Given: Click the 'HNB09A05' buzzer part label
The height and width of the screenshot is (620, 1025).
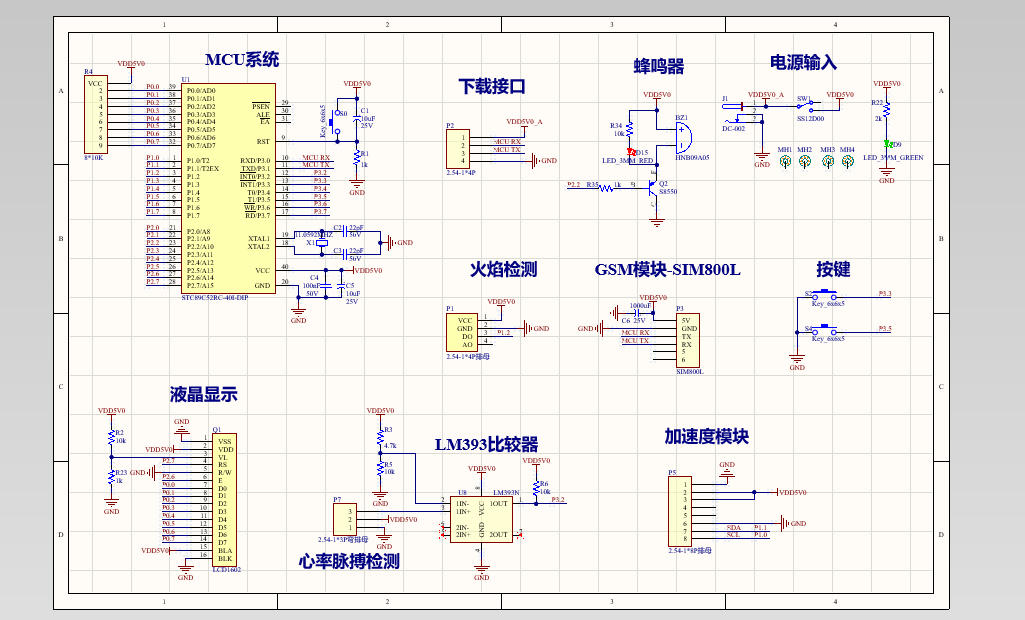Looking at the screenshot, I should 692,158.
